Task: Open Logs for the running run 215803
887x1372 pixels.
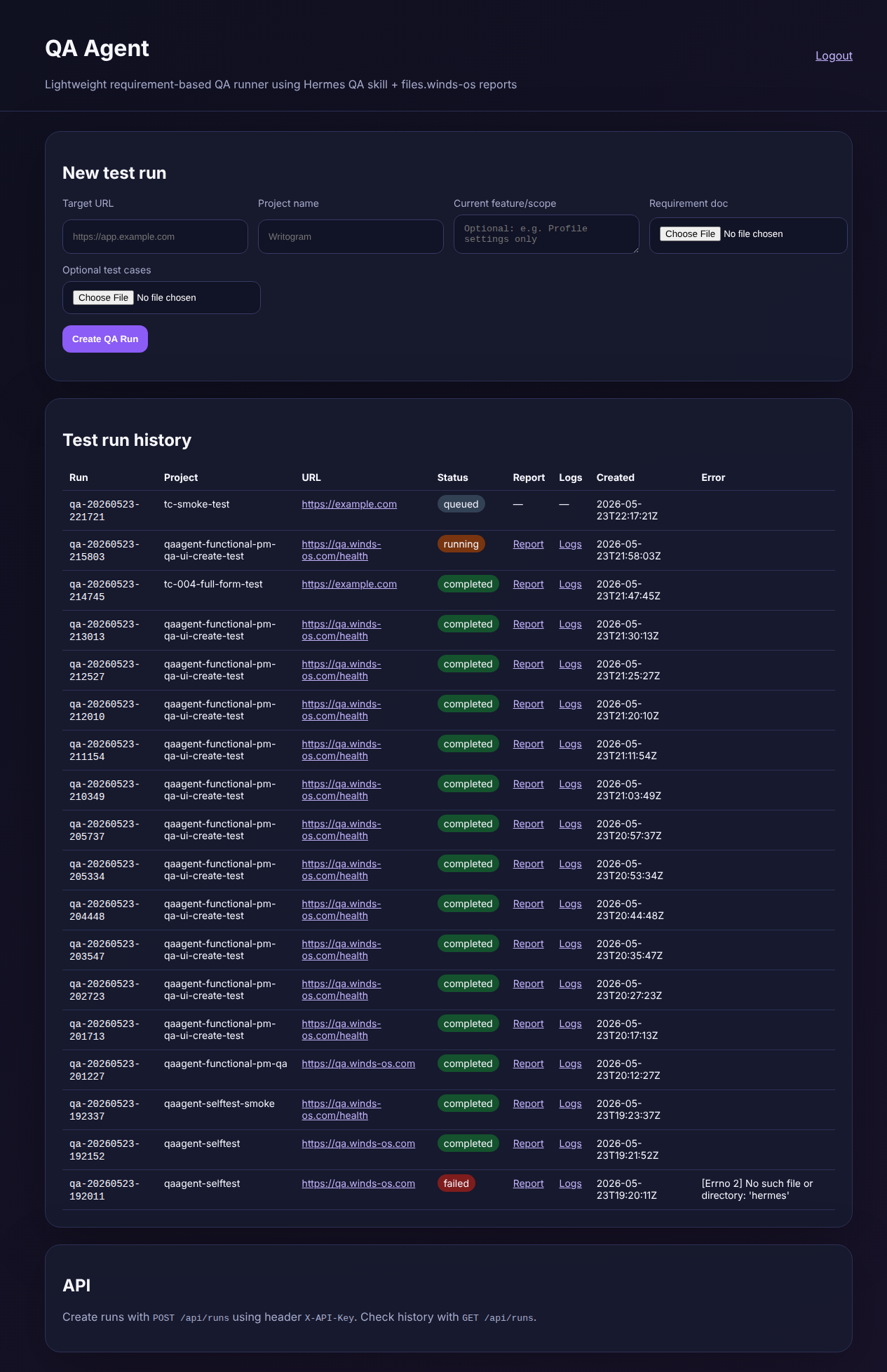Action: [x=570, y=544]
